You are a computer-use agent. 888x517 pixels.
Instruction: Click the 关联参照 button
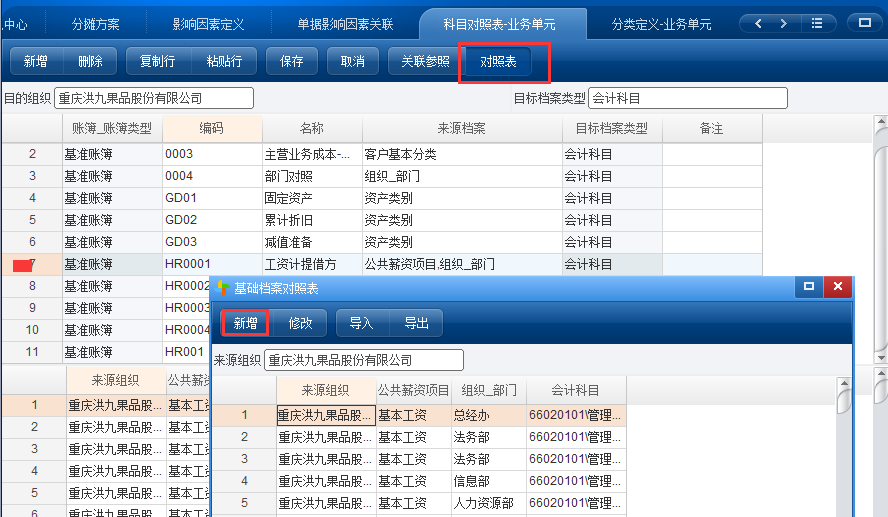(x=425, y=61)
